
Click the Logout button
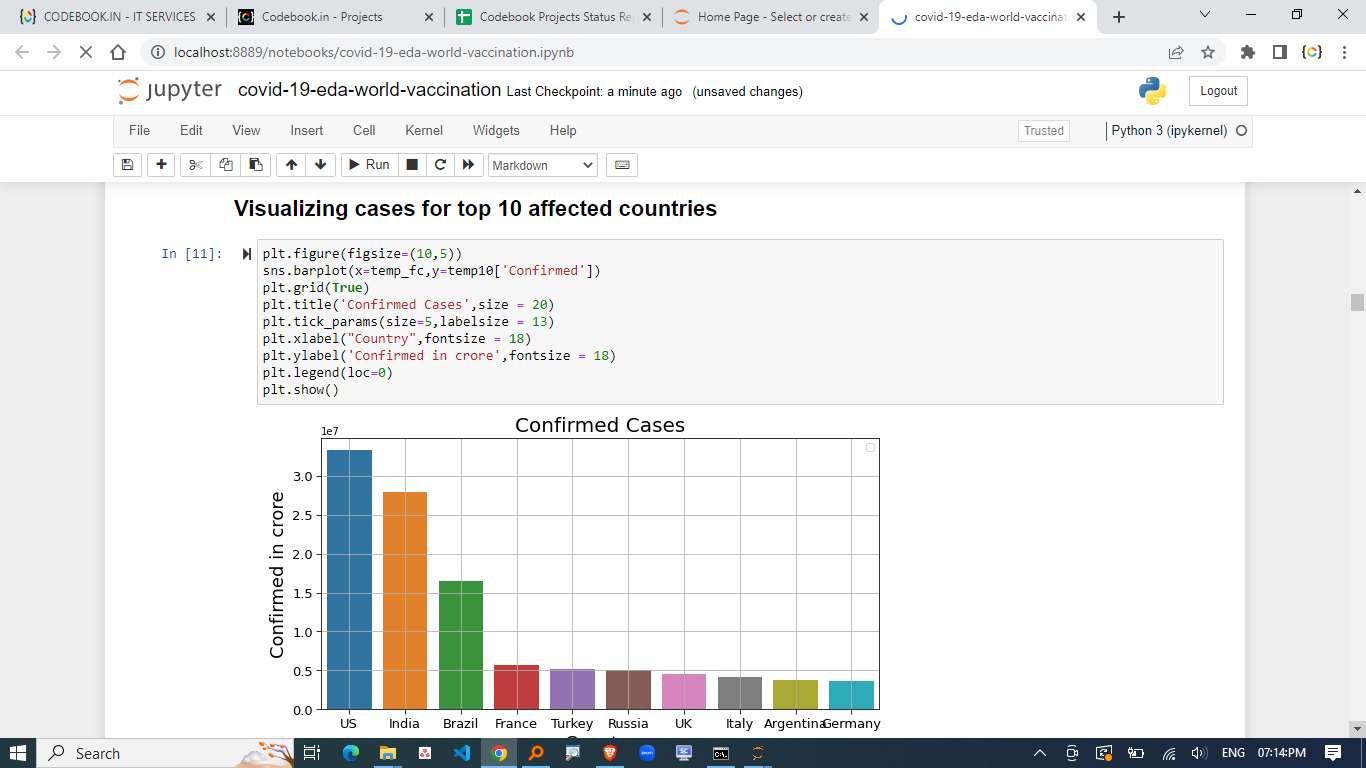[1218, 91]
